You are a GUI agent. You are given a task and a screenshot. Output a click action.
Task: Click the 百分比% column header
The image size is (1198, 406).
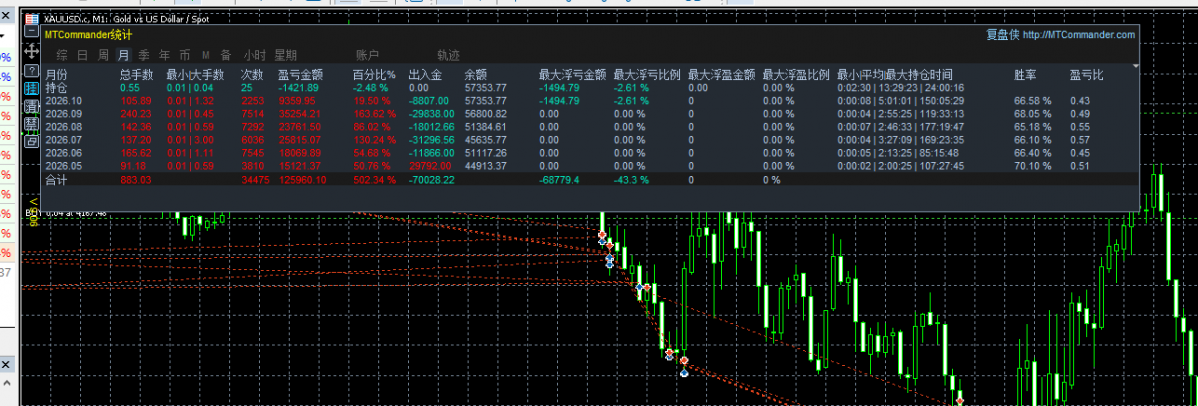pyautogui.click(x=374, y=75)
